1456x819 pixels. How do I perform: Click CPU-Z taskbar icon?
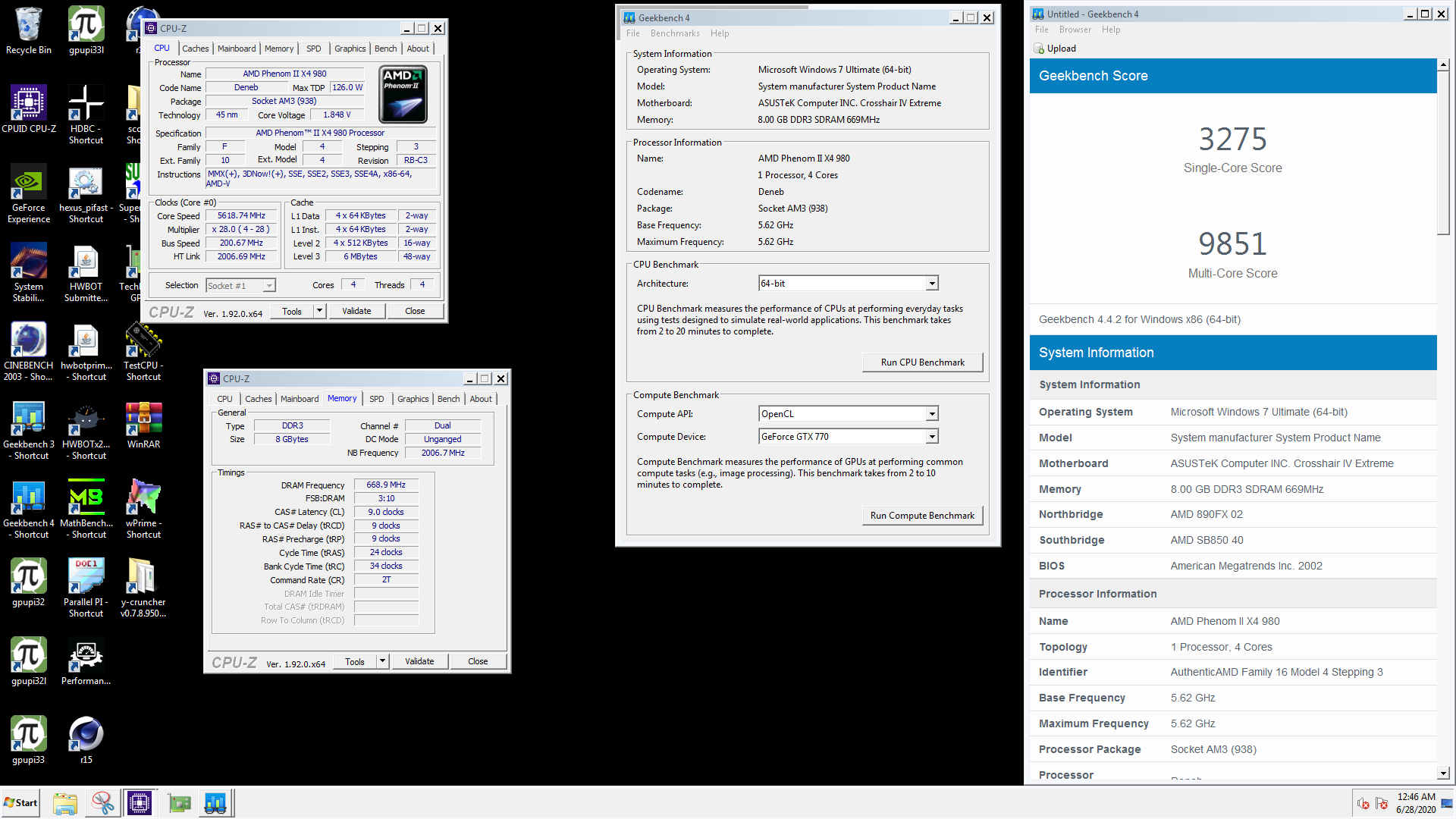[x=140, y=803]
